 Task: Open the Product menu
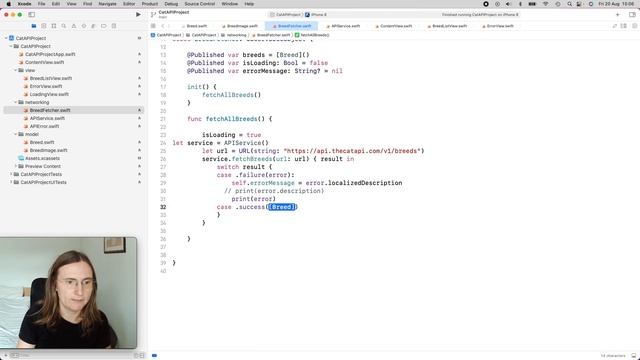[x=150, y=4]
